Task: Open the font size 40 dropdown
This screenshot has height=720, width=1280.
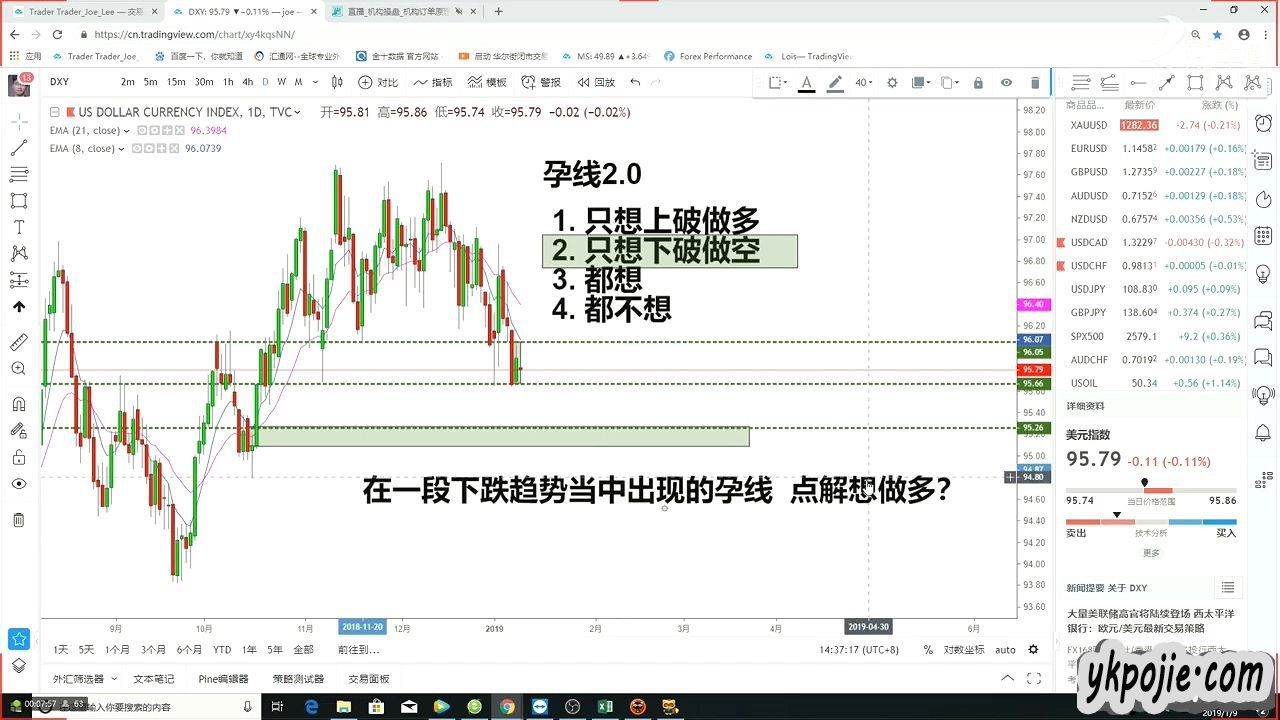Action: tap(863, 83)
